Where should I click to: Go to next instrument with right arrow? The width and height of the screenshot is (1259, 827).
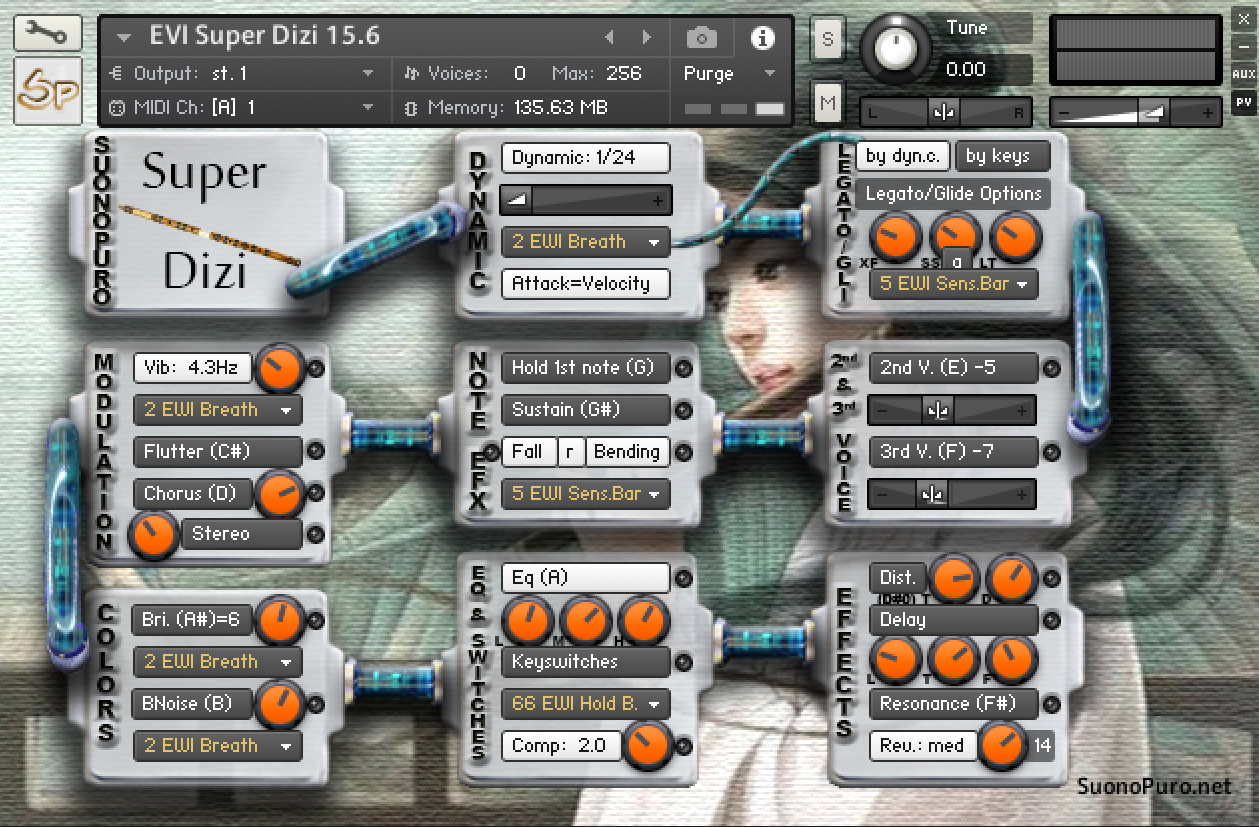coord(646,38)
